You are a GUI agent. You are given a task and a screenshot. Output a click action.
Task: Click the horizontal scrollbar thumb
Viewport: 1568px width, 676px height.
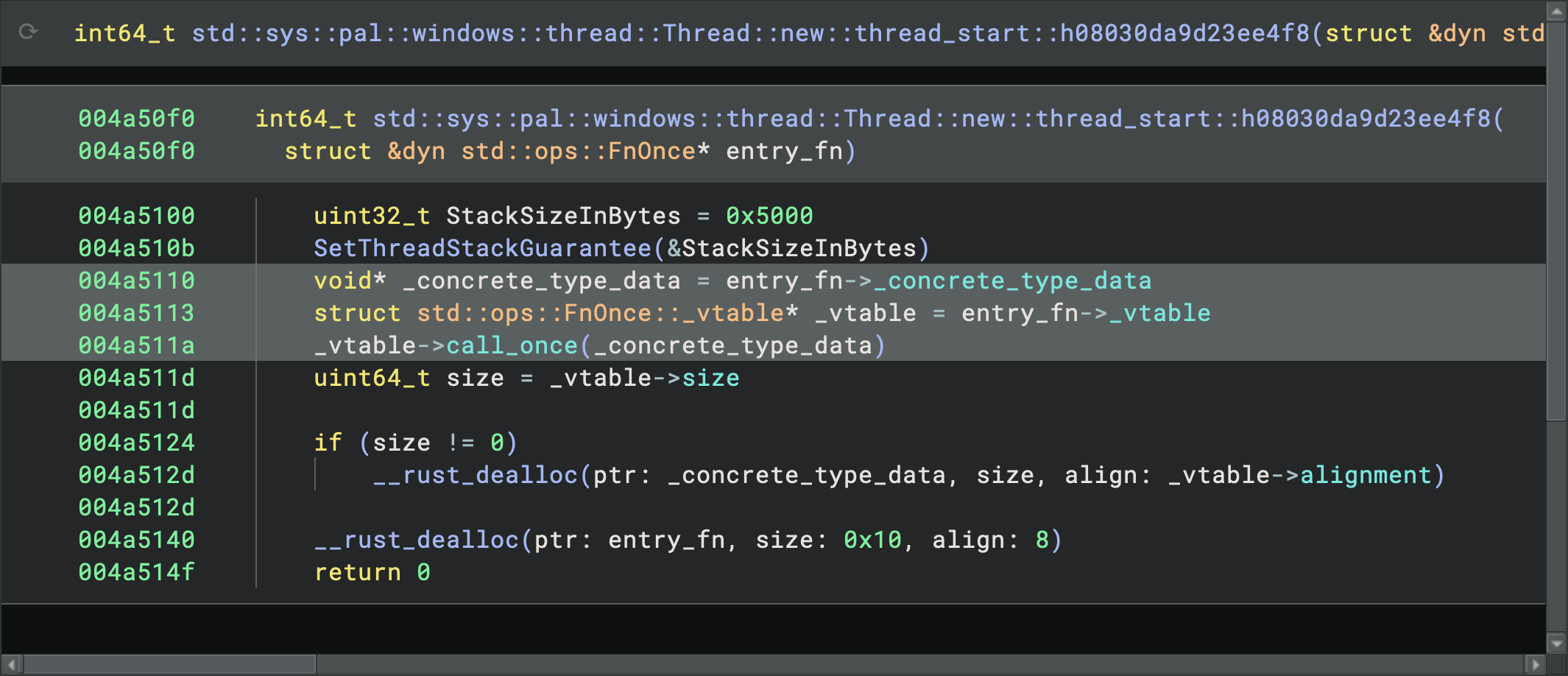pos(169,664)
